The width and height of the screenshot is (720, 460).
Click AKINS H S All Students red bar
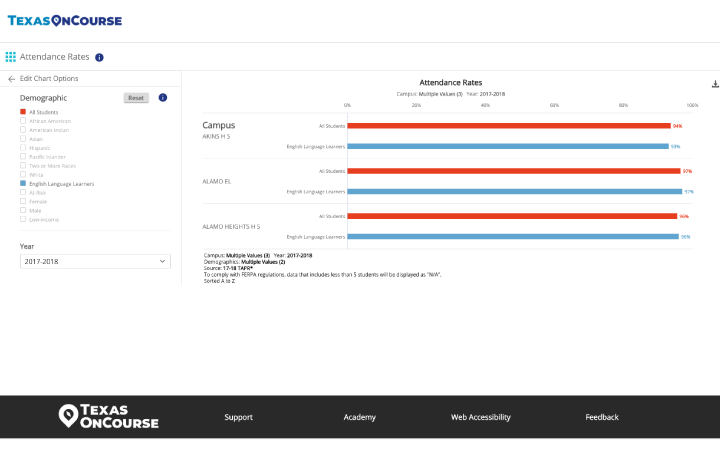tap(508, 126)
